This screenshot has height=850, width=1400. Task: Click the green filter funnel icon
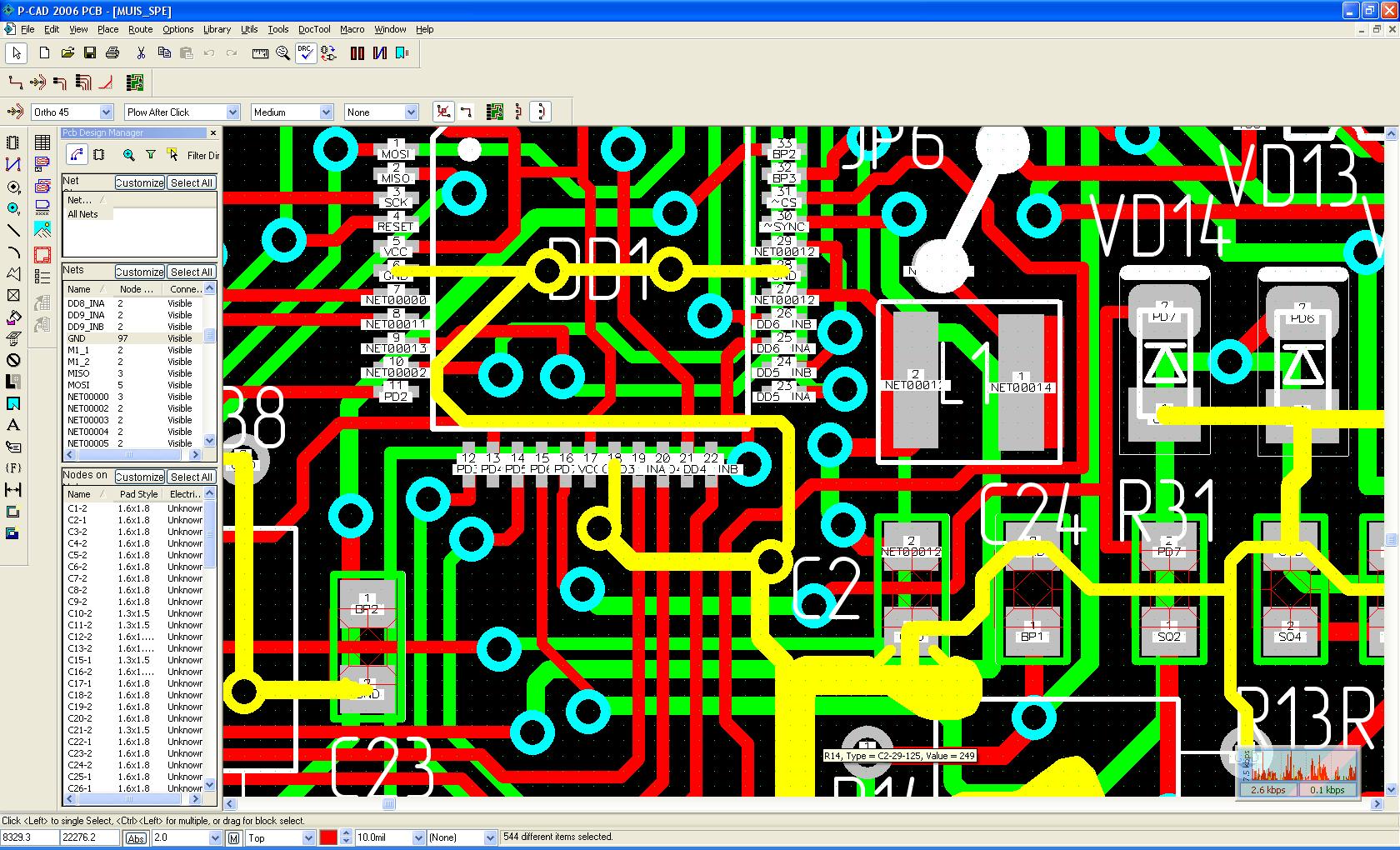click(150, 155)
